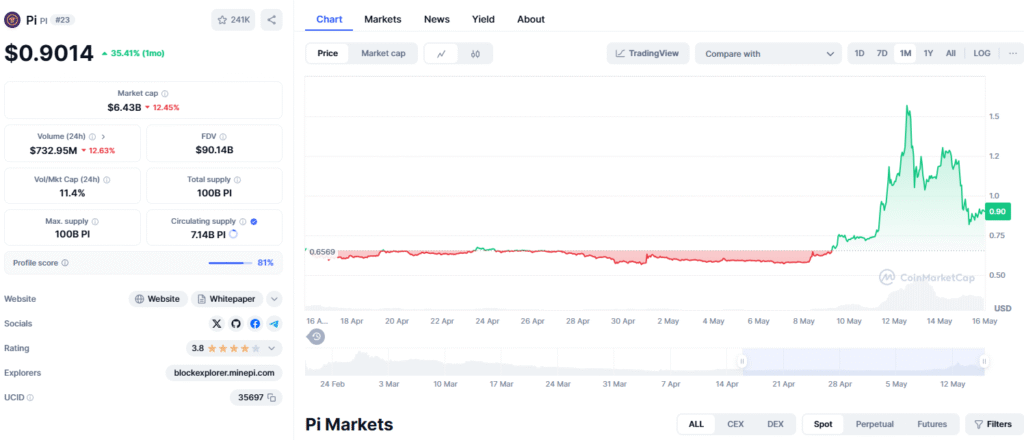Screen dimensions: 1024x440
Task: Click the verified circulating supply badge
Action: pos(254,222)
